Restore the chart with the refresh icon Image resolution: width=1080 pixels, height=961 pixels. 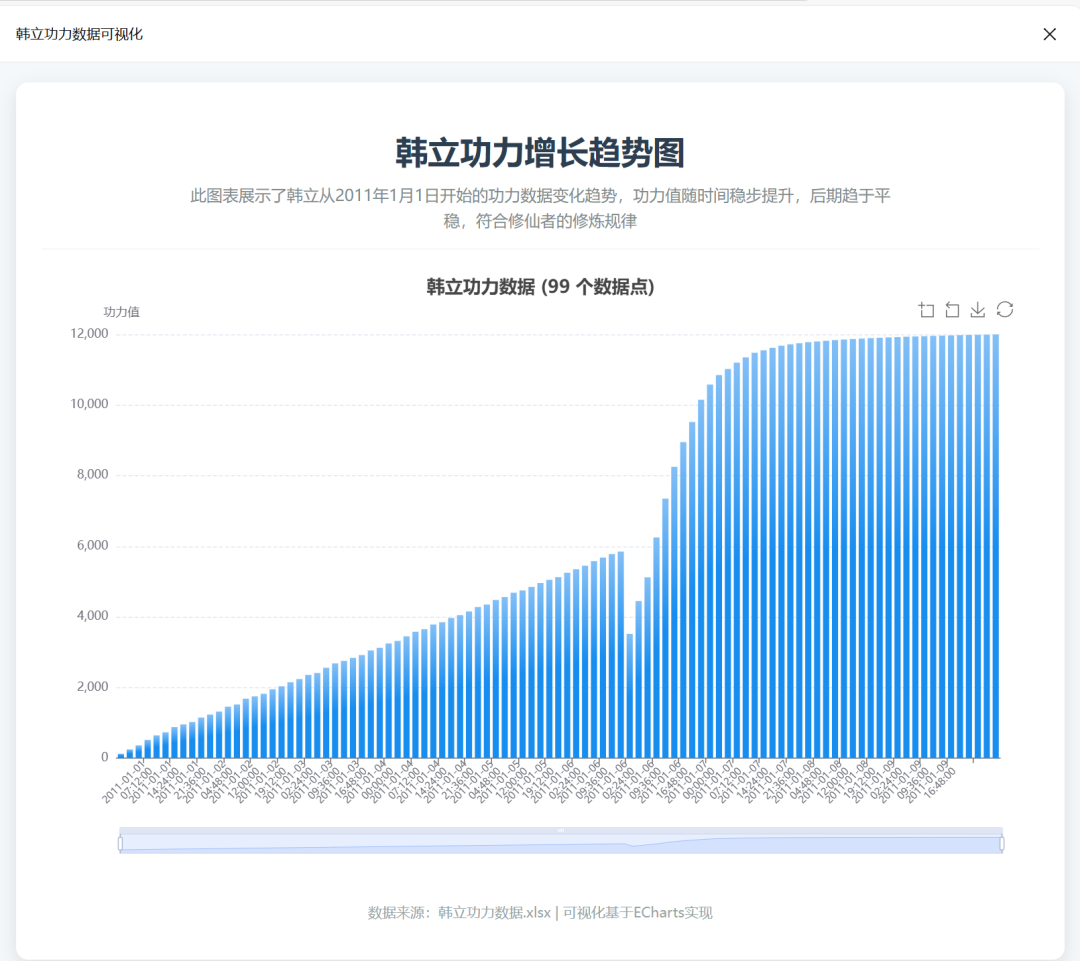[x=1004, y=310]
